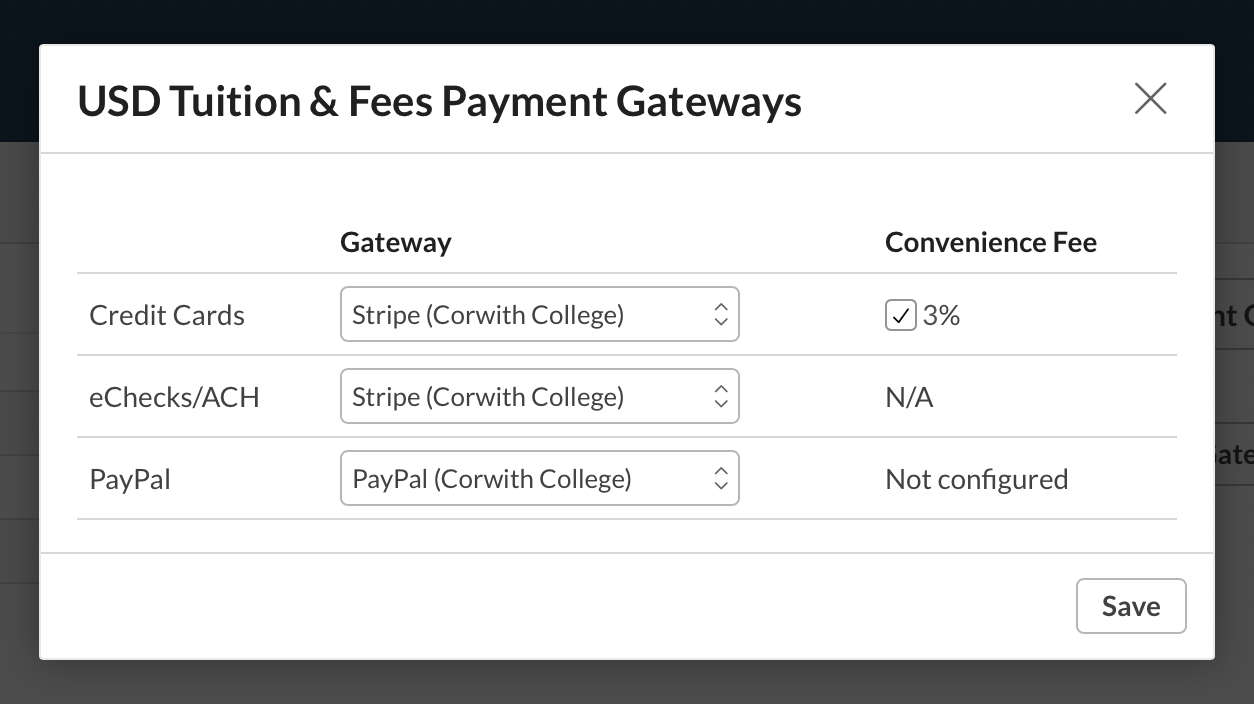Click the checkmark inside the 3% fee checkbox
The image size is (1254, 704).
coord(900,315)
